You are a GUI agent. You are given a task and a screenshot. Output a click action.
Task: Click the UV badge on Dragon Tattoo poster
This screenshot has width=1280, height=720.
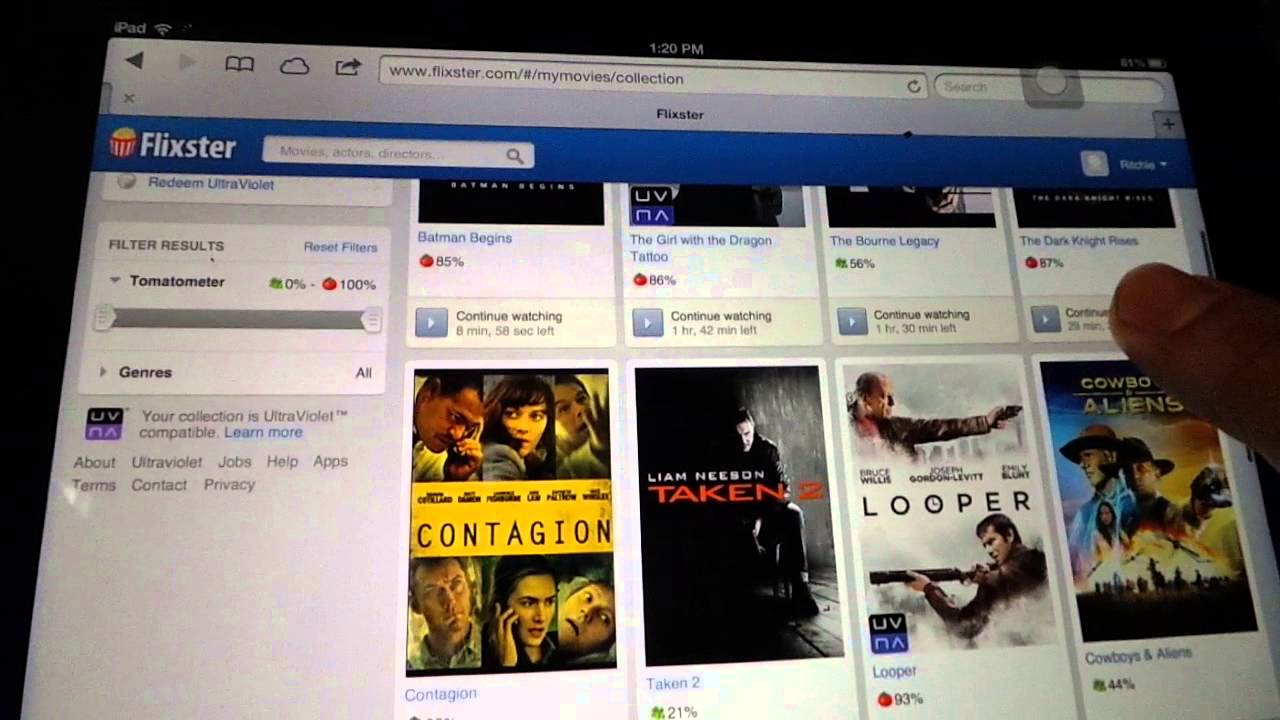click(x=651, y=205)
